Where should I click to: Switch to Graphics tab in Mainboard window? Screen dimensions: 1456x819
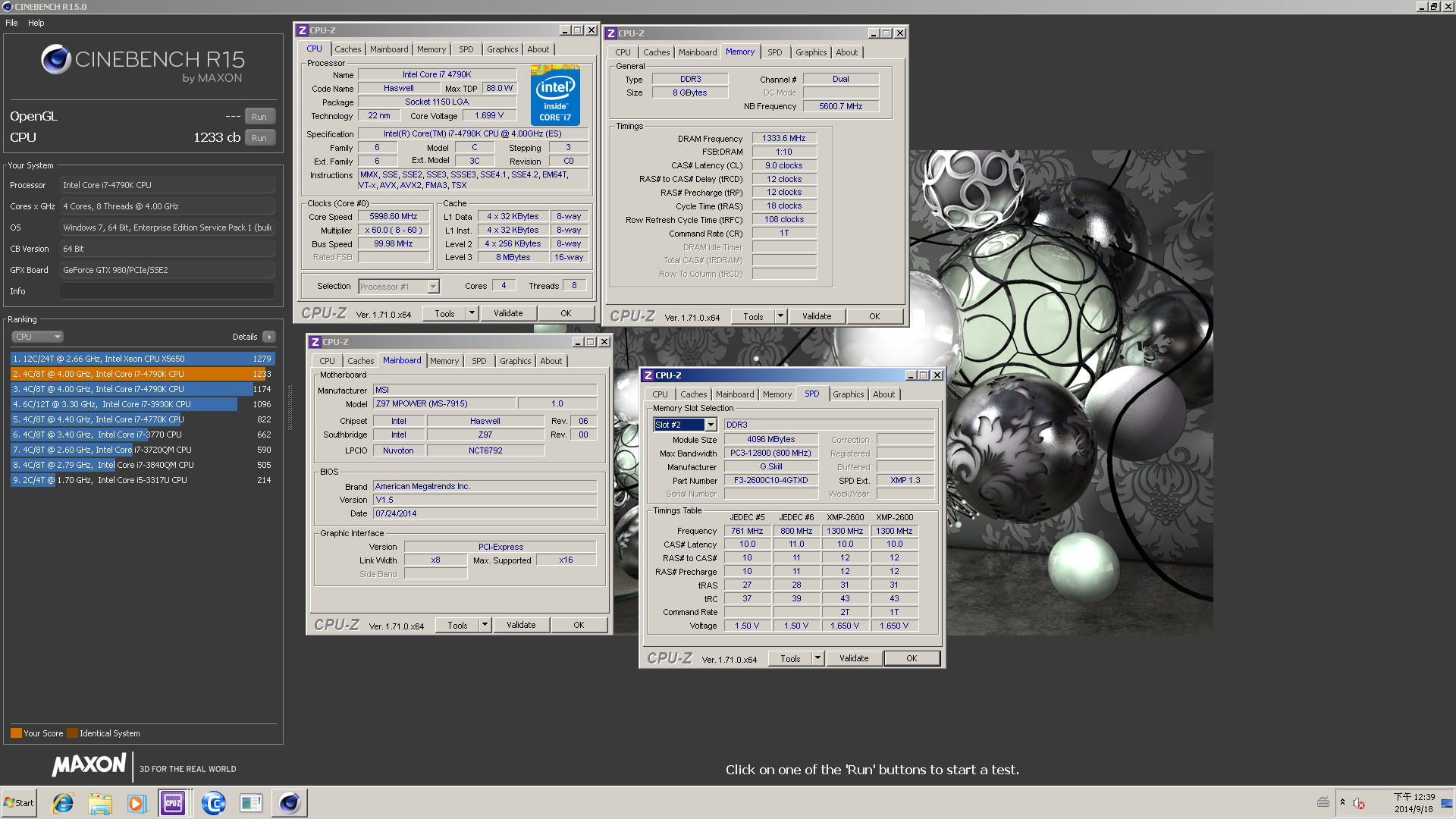click(516, 361)
